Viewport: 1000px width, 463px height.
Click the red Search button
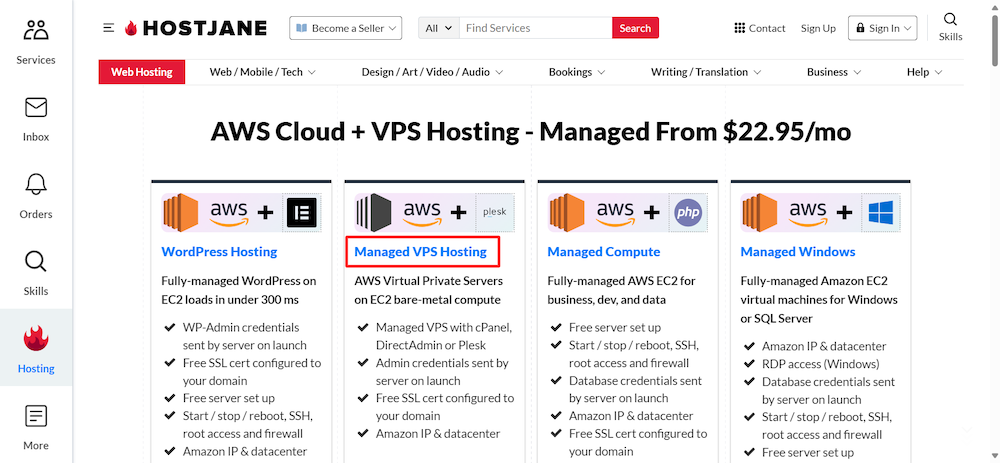click(x=635, y=28)
